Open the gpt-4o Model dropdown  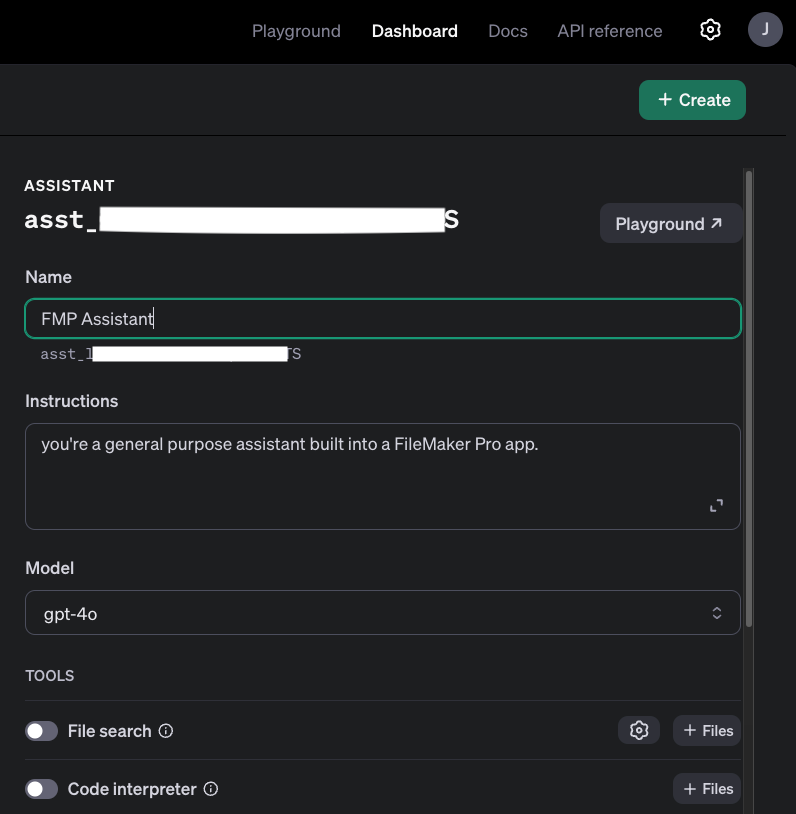point(383,613)
